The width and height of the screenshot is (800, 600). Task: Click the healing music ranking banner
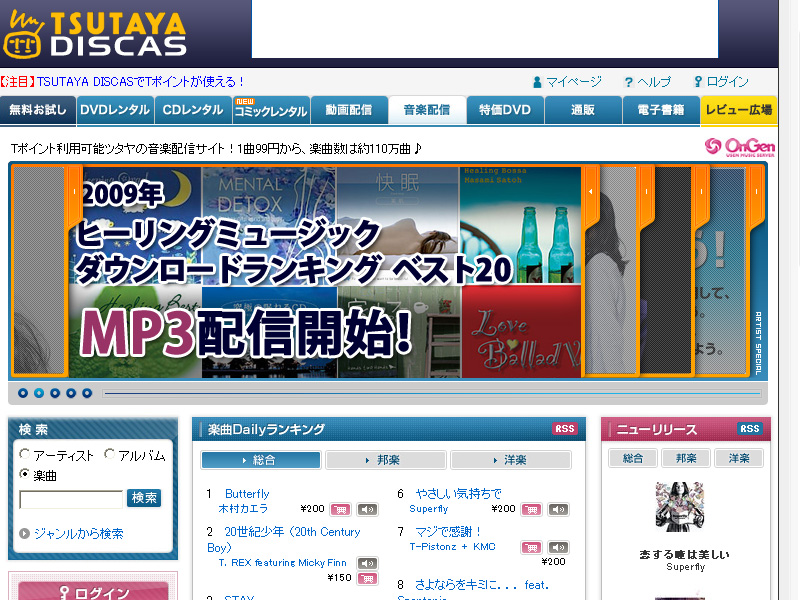(x=325, y=272)
